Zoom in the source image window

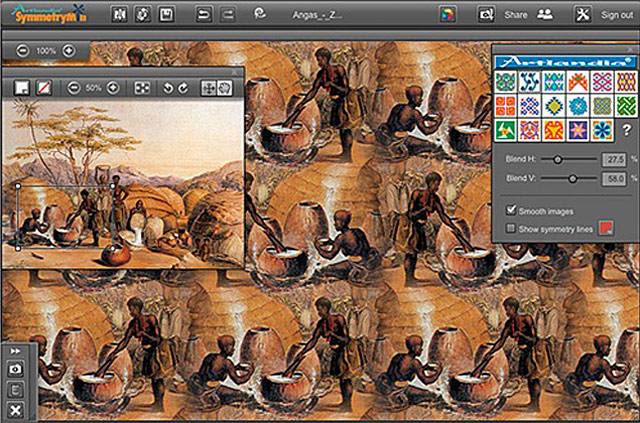113,88
